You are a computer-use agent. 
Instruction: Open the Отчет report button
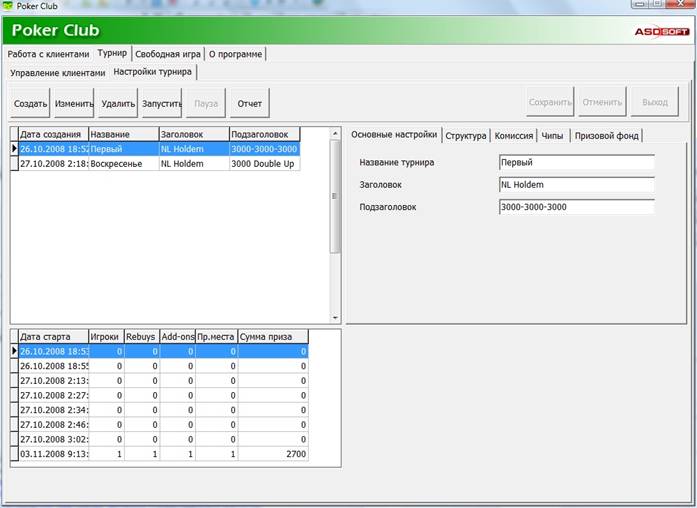[249, 103]
